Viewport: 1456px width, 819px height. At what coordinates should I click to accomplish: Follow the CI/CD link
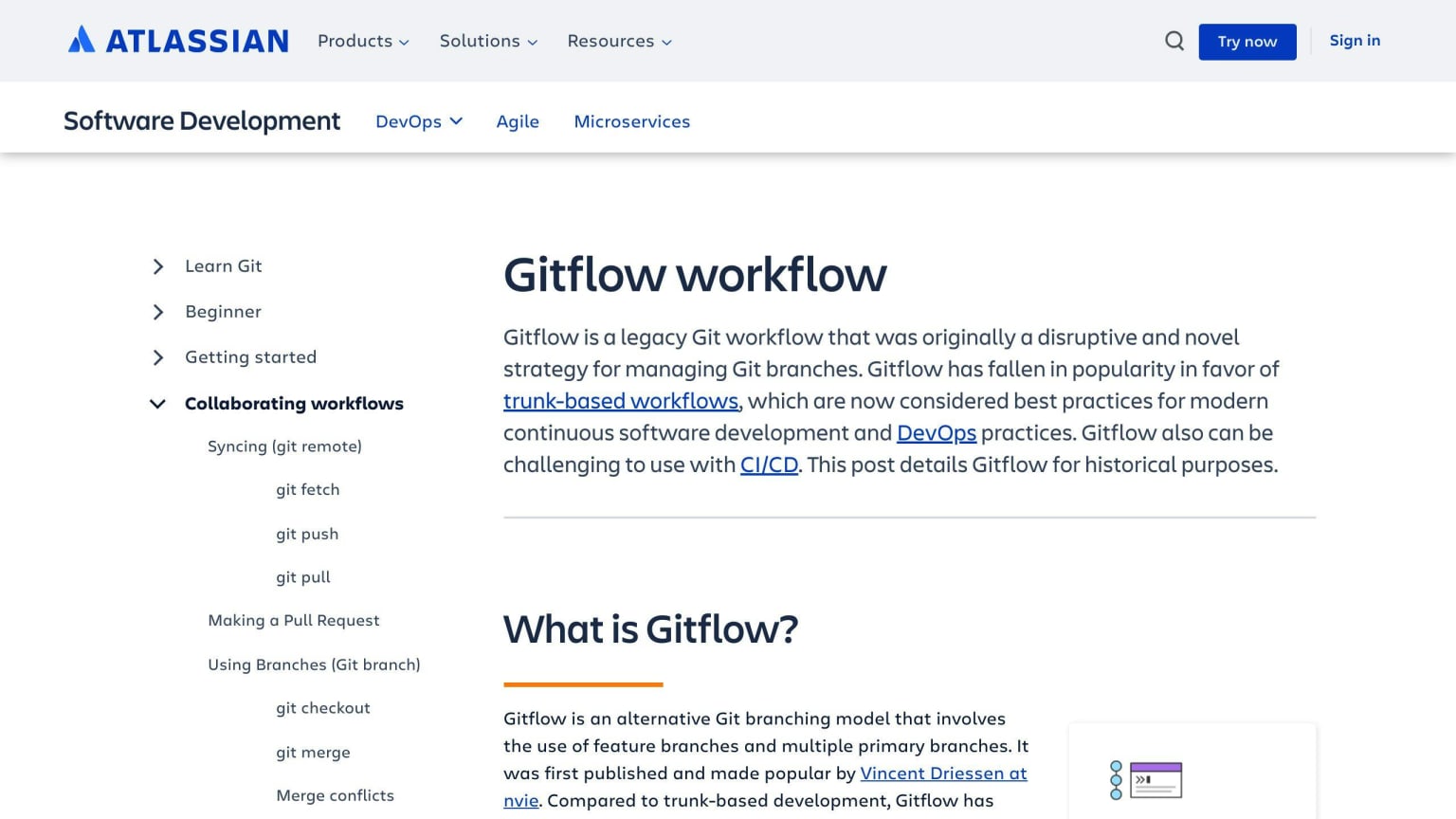pos(769,464)
